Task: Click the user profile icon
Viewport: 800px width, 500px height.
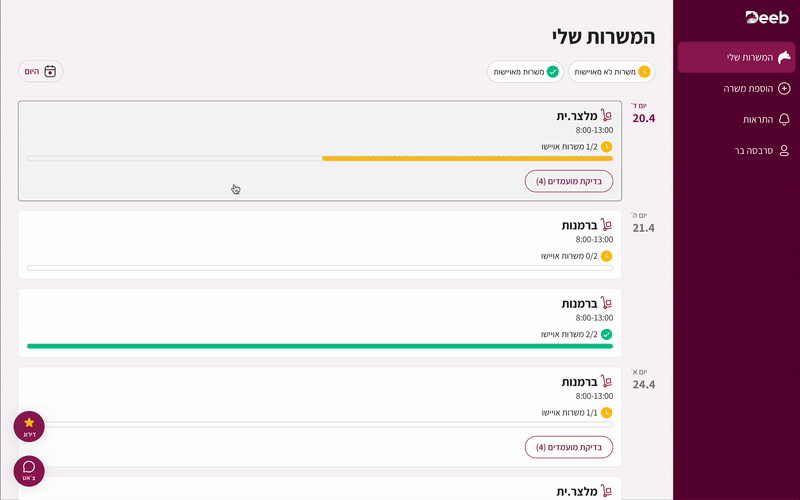Action: click(784, 151)
